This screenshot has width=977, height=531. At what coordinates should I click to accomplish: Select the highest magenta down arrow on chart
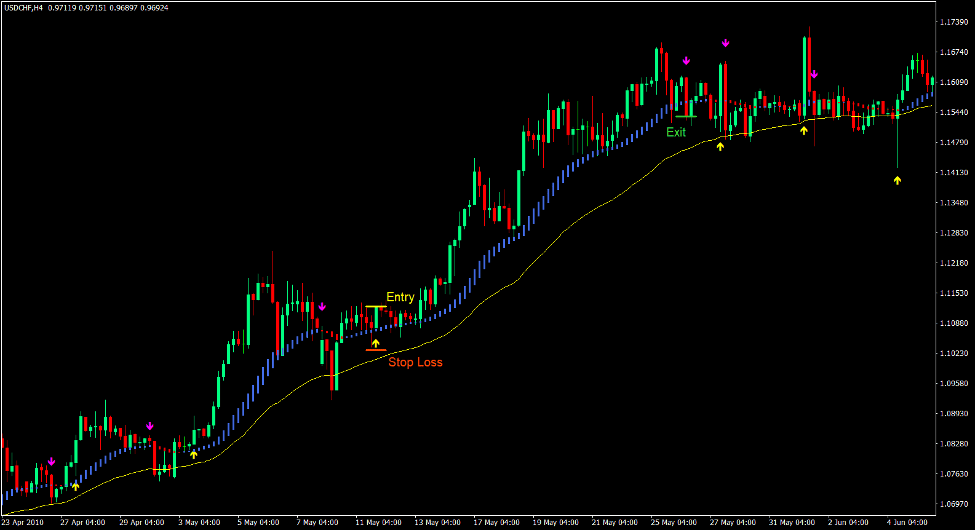726,43
